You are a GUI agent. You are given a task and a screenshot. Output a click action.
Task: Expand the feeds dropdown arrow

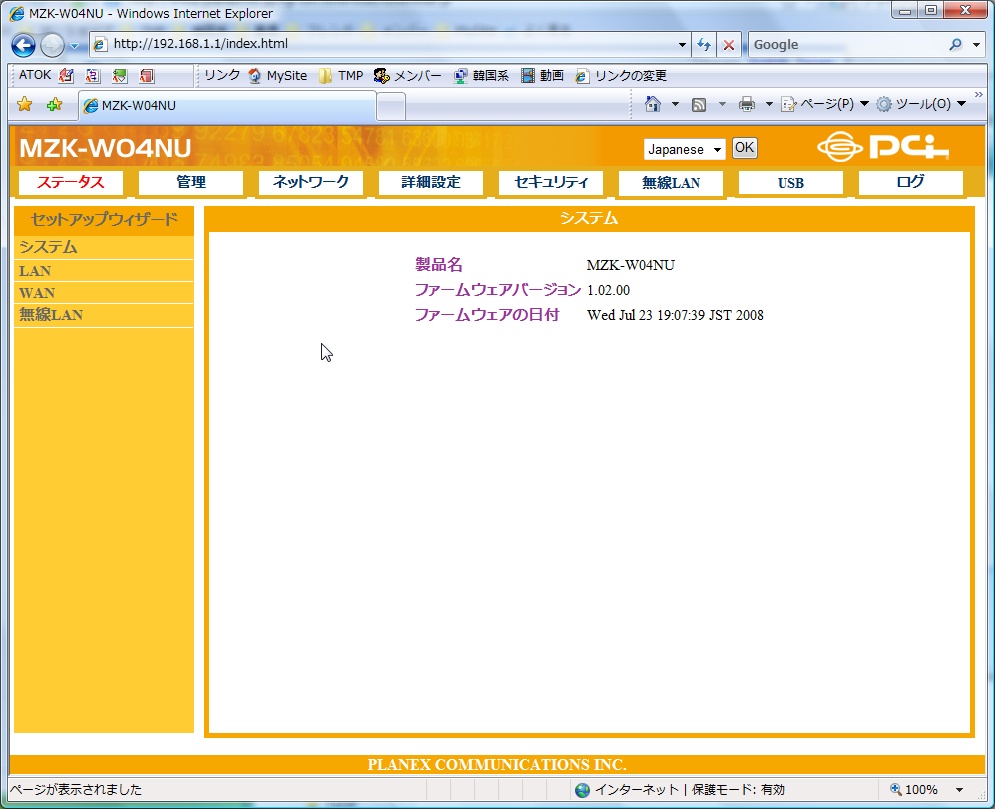pyautogui.click(x=722, y=104)
